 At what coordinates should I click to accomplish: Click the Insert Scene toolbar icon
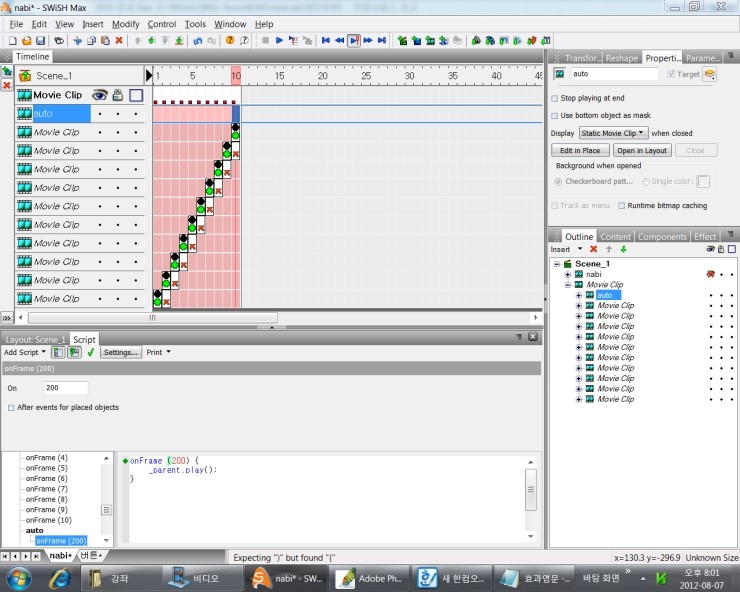pyautogui.click(x=402, y=41)
